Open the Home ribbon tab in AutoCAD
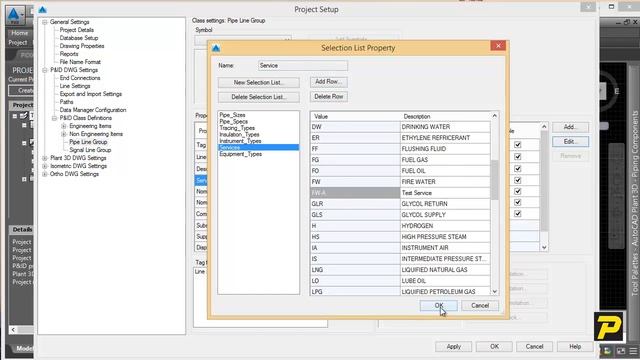Image resolution: width=640 pixels, height=360 pixels. pos(19,33)
